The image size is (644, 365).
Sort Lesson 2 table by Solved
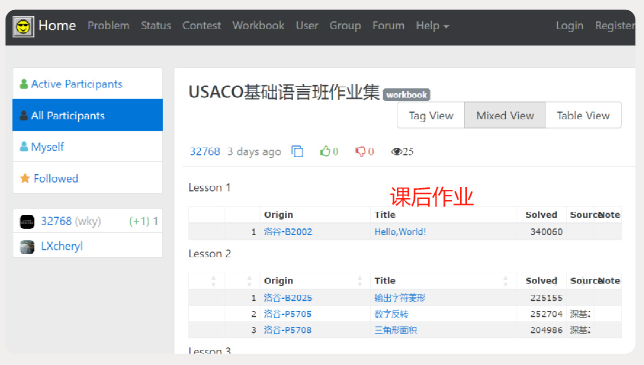coord(541,281)
